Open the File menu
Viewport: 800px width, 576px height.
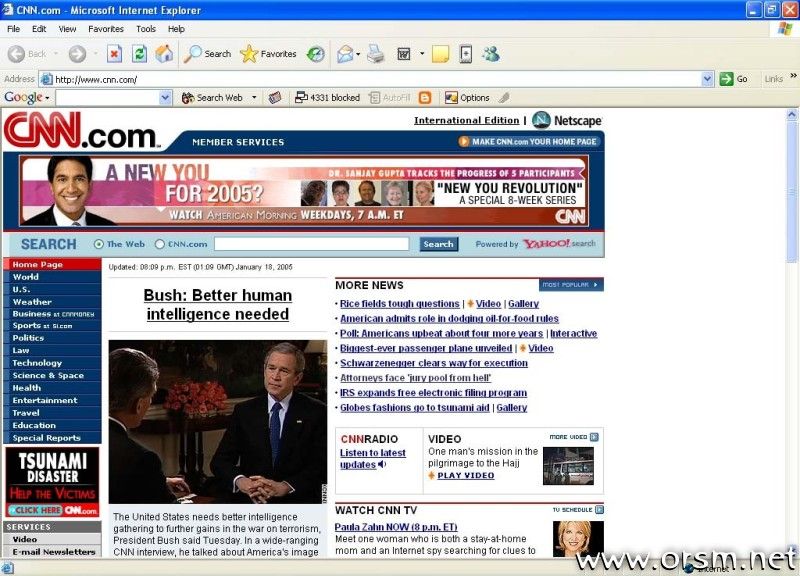14,29
